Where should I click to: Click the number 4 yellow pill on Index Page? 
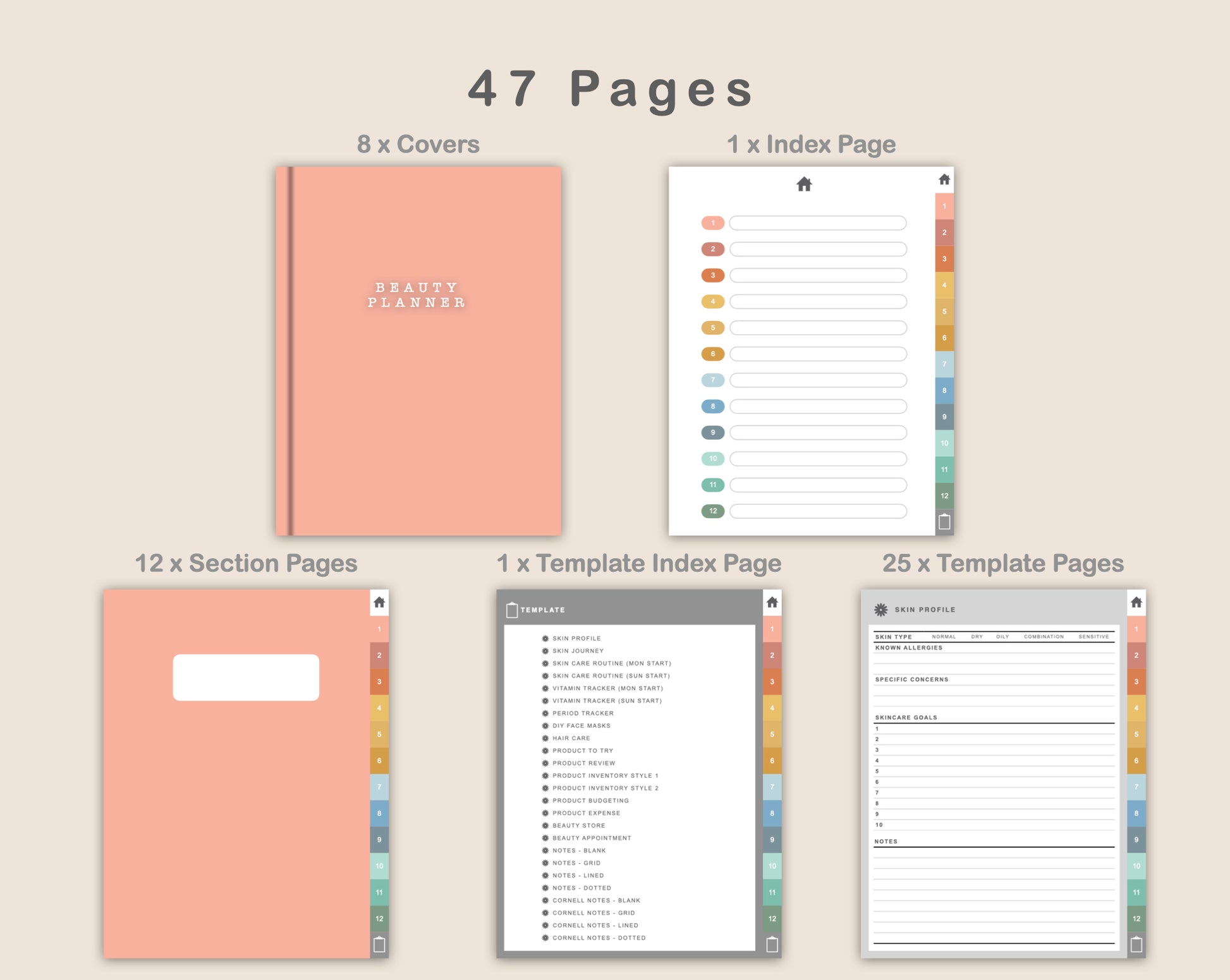[713, 301]
